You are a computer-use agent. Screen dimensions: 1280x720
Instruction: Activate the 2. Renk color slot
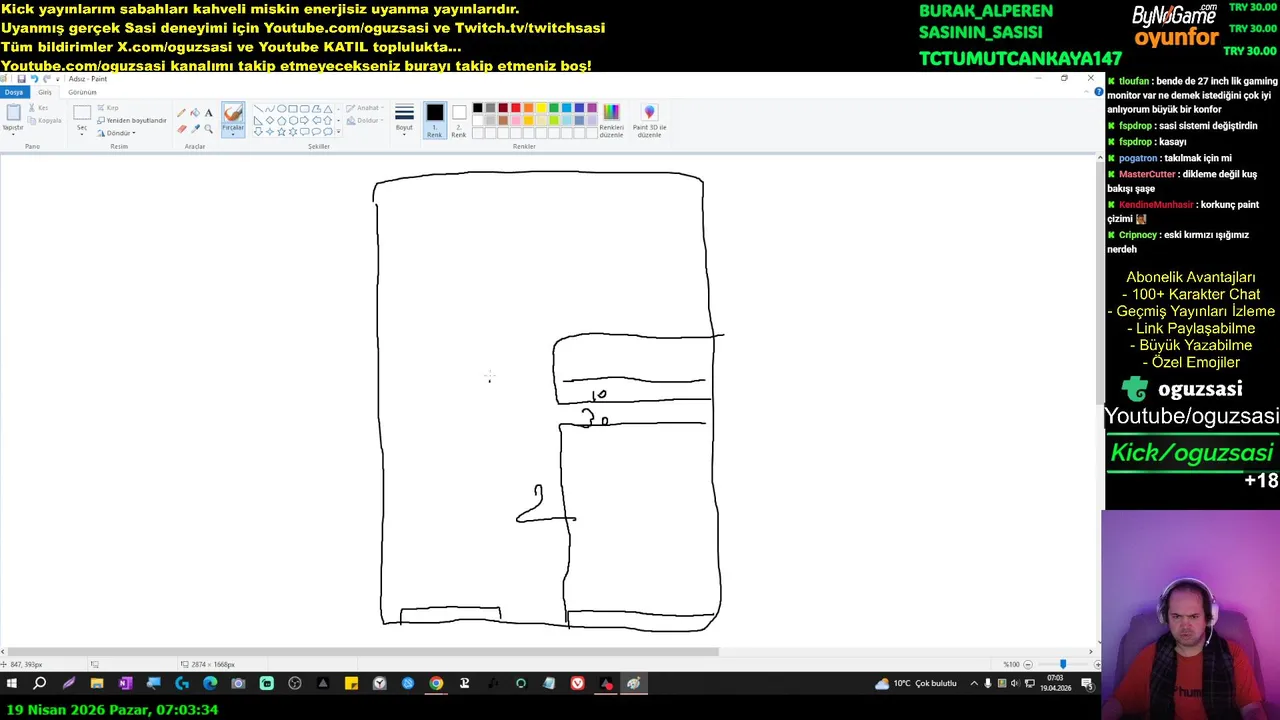pos(459,120)
